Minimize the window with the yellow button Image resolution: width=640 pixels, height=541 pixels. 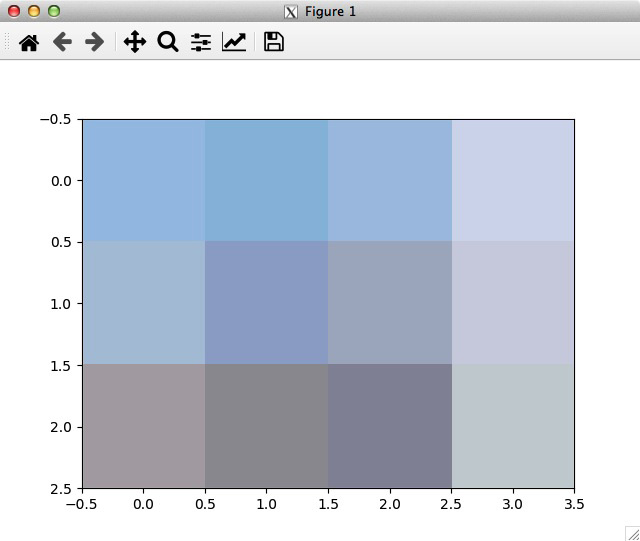(33, 11)
